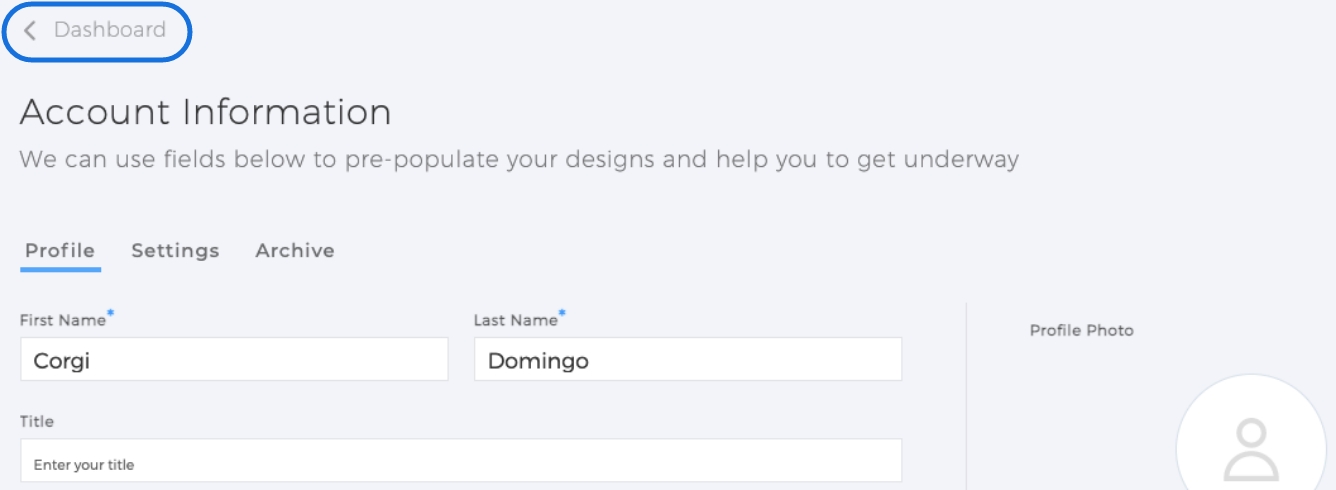Click the 'Enter your title' input field
Screen dimensions: 1336x490
(x=461, y=461)
